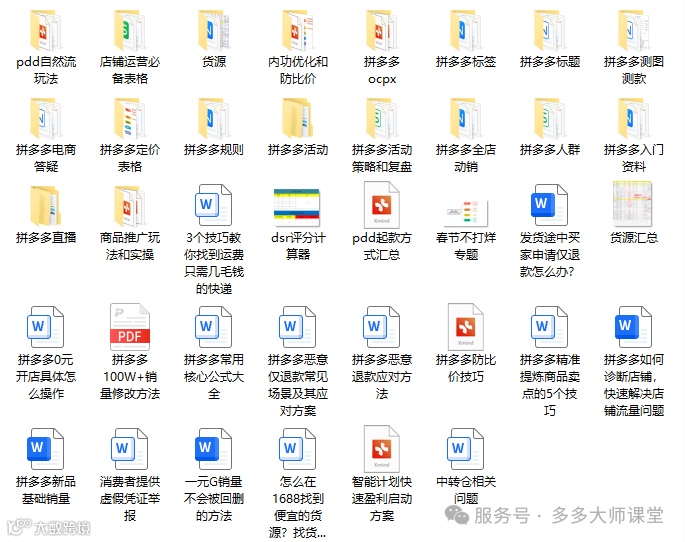Open the 拼多多活动策略和复盘 folder
This screenshot has height=542, width=685.
(x=381, y=119)
